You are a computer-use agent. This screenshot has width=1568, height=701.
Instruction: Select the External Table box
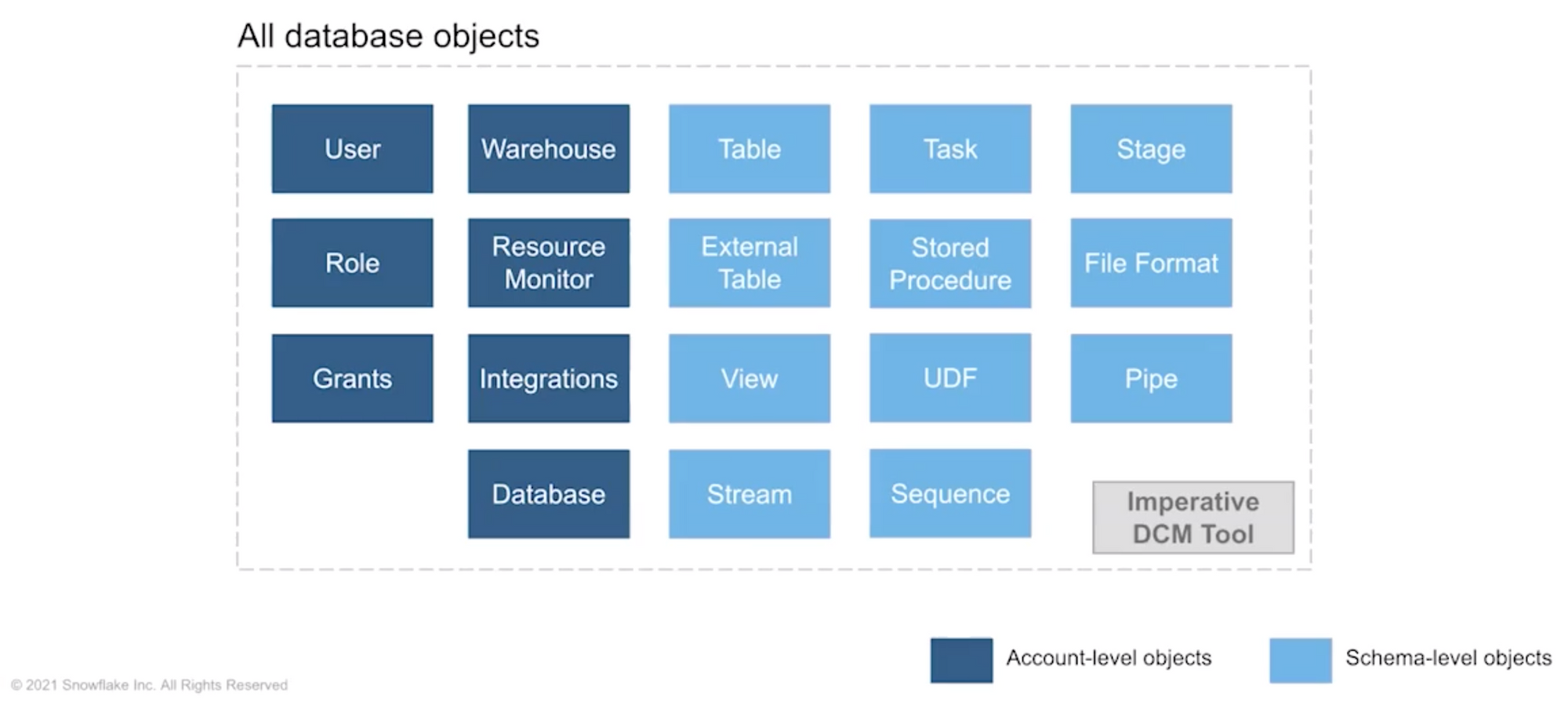[x=750, y=263]
